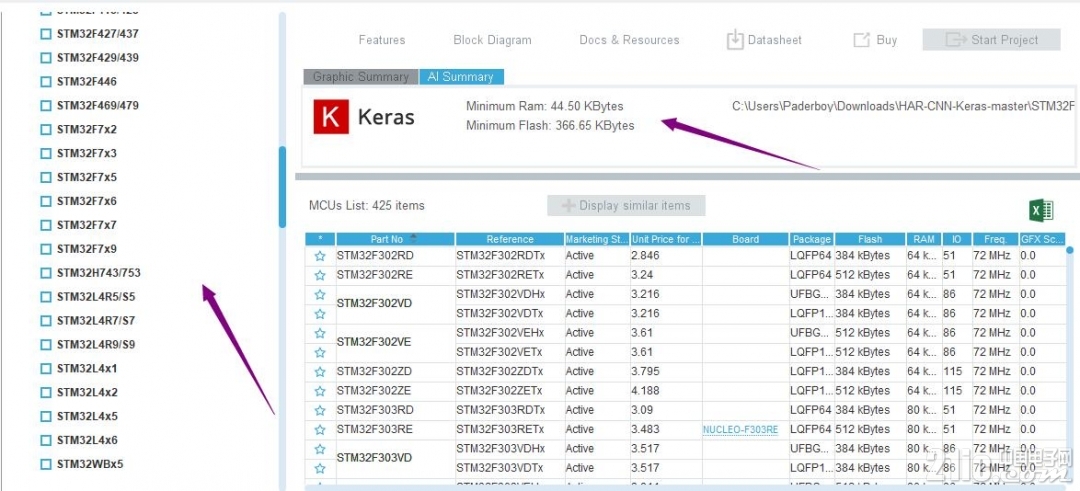Star the STM32F302VDHx row as favorite
Viewport: 1080px width, 491px height.
[x=320, y=294]
